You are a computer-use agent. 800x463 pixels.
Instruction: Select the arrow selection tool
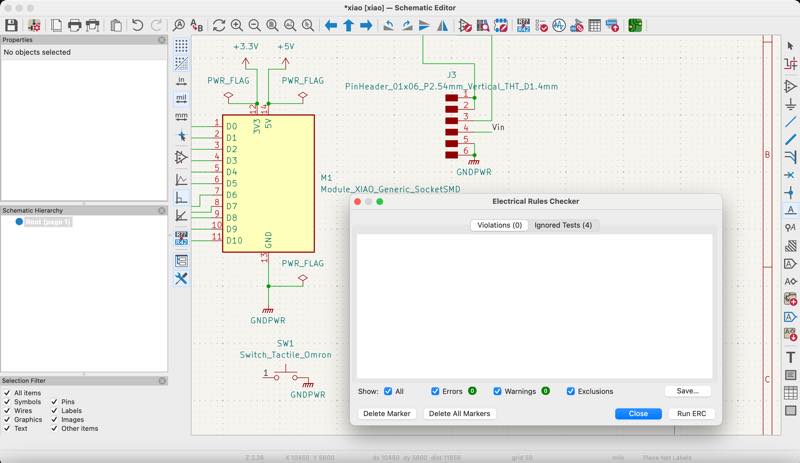point(790,45)
